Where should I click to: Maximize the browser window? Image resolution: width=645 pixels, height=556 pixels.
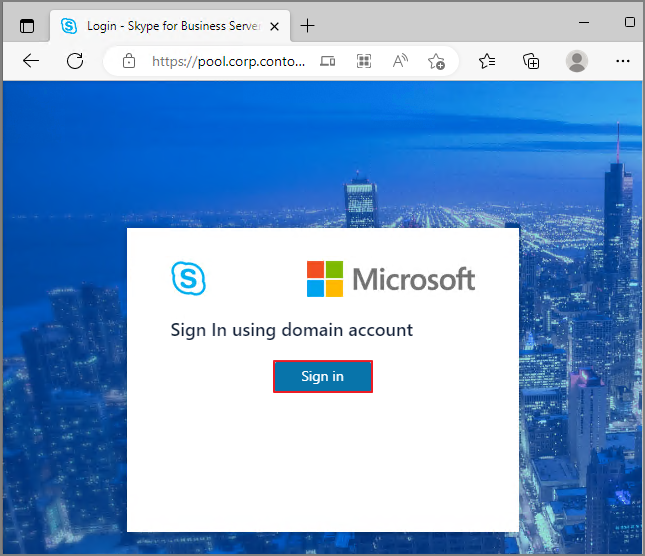[x=629, y=22]
